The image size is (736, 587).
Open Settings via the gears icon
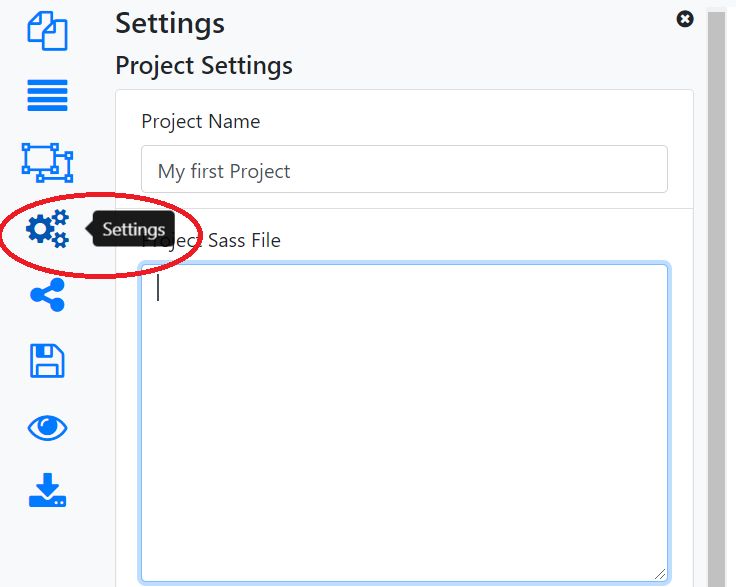pos(47,229)
